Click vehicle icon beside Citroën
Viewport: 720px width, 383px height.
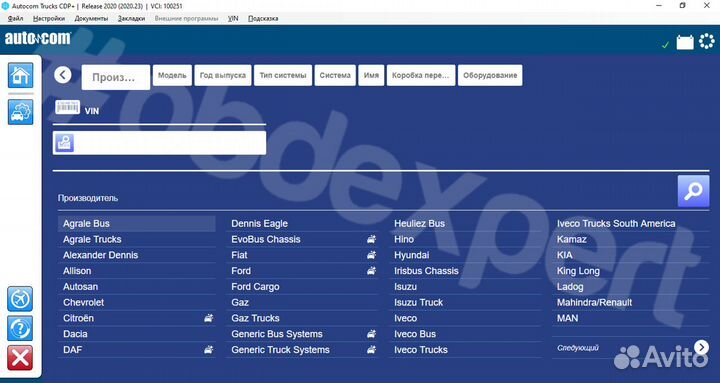point(208,318)
